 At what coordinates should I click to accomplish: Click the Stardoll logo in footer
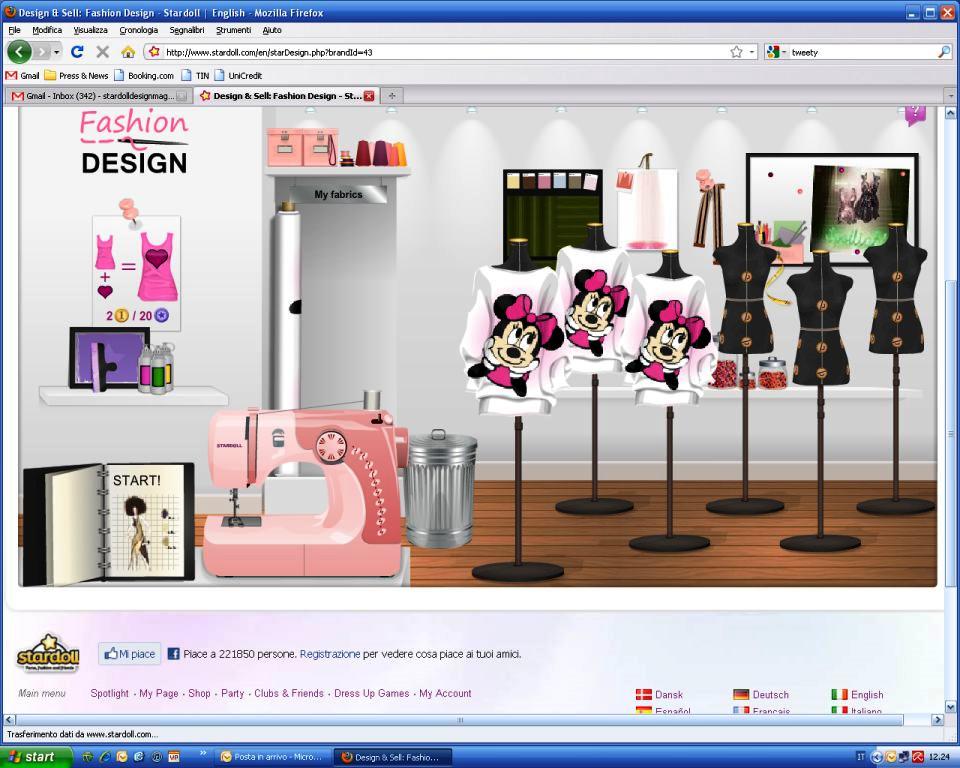point(48,653)
